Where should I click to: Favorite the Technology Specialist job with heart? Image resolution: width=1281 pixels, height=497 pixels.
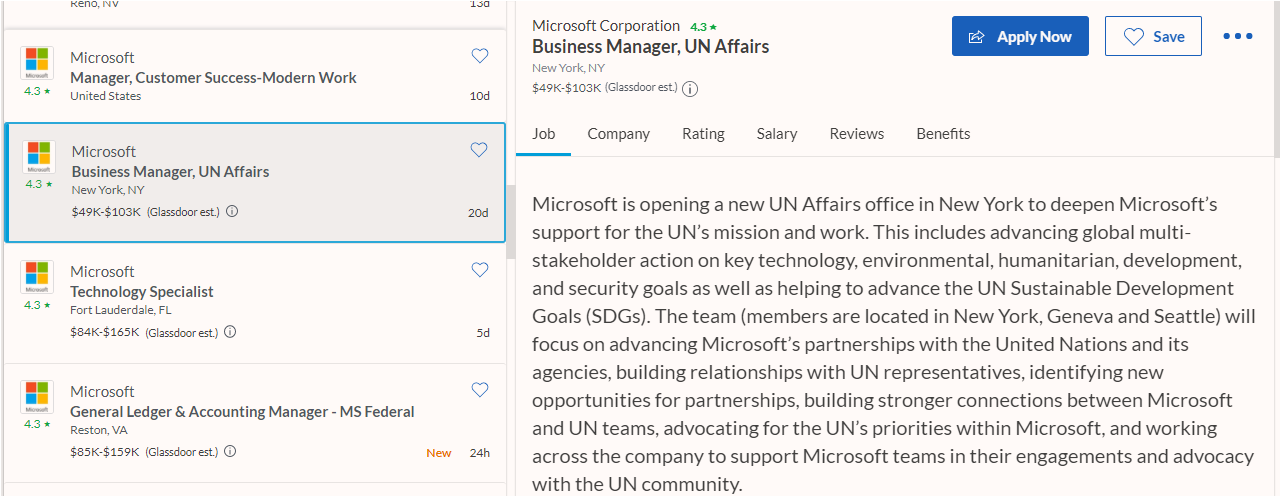[480, 270]
